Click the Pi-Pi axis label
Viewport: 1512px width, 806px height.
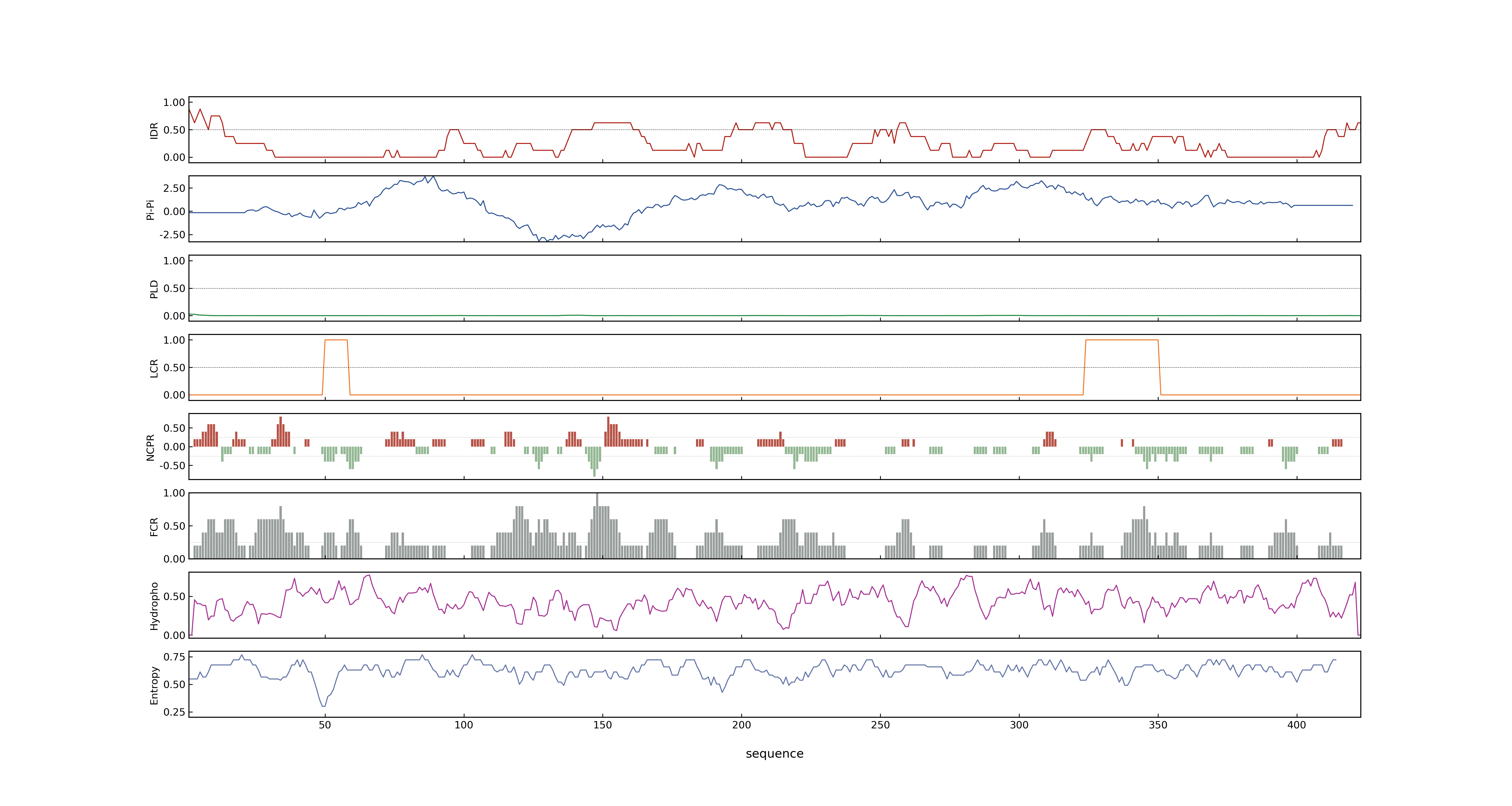150,209
